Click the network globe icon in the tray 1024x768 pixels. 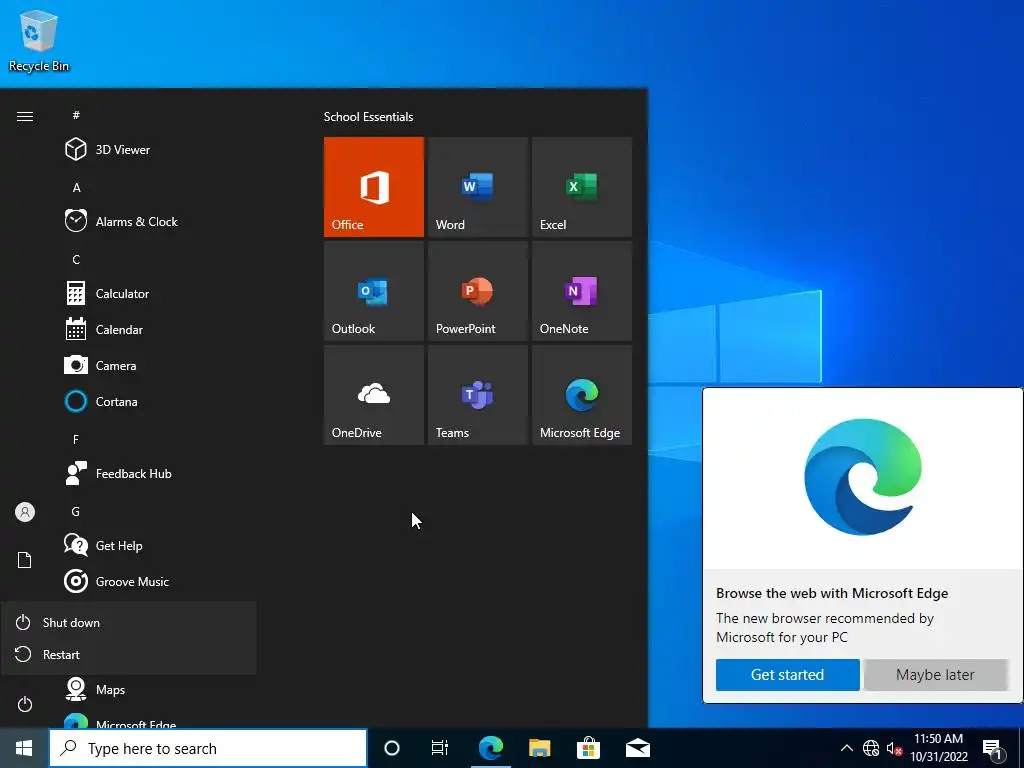pyautogui.click(x=871, y=748)
